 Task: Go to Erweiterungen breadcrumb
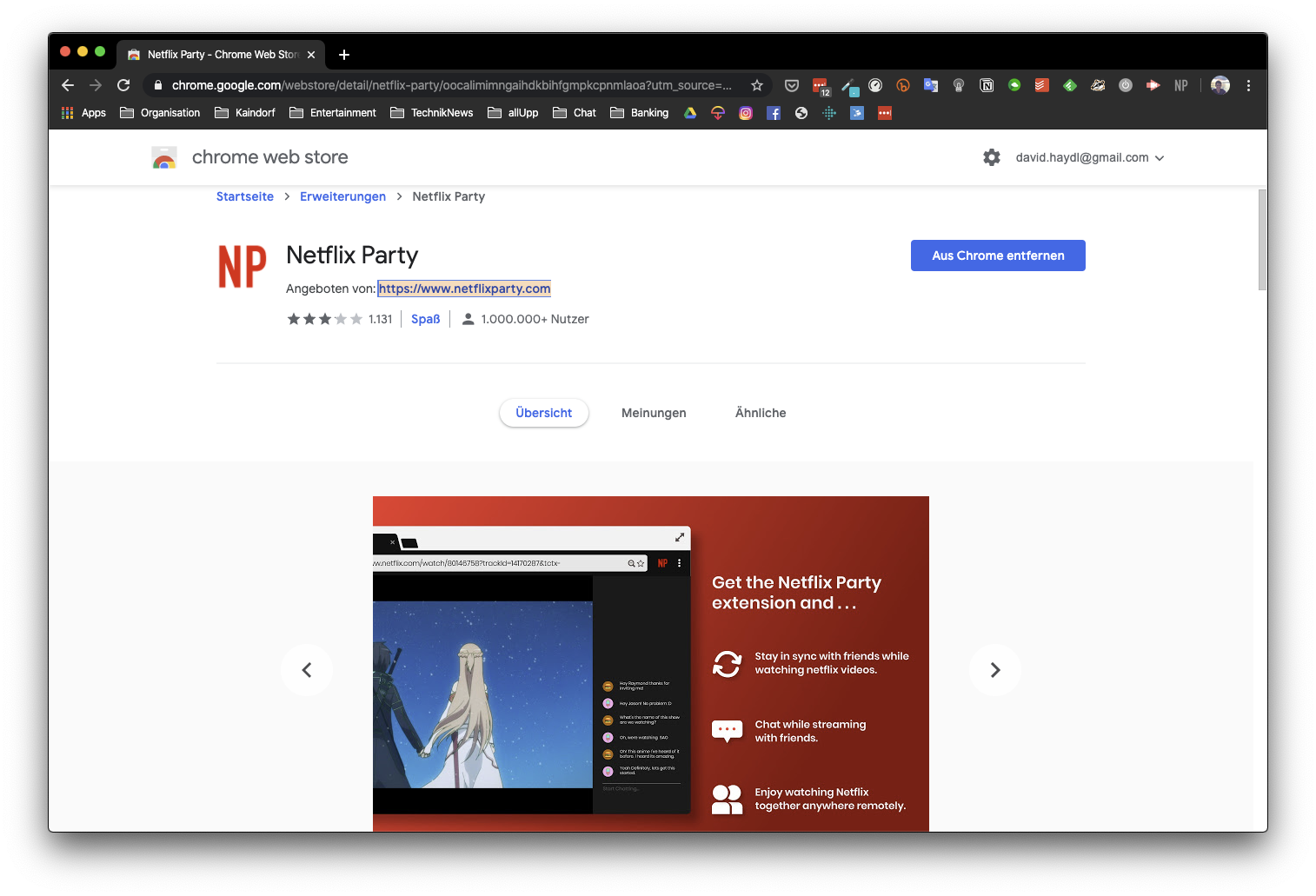(x=342, y=196)
